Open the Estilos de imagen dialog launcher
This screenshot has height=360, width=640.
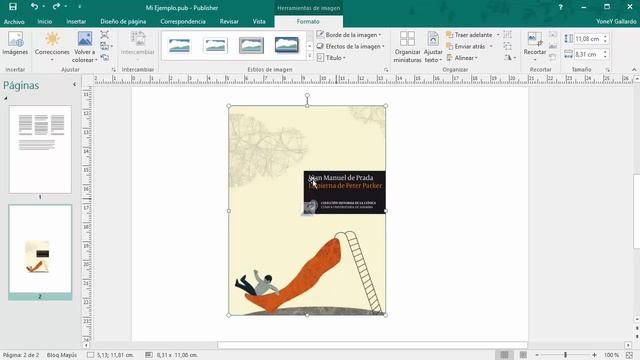click(386, 70)
